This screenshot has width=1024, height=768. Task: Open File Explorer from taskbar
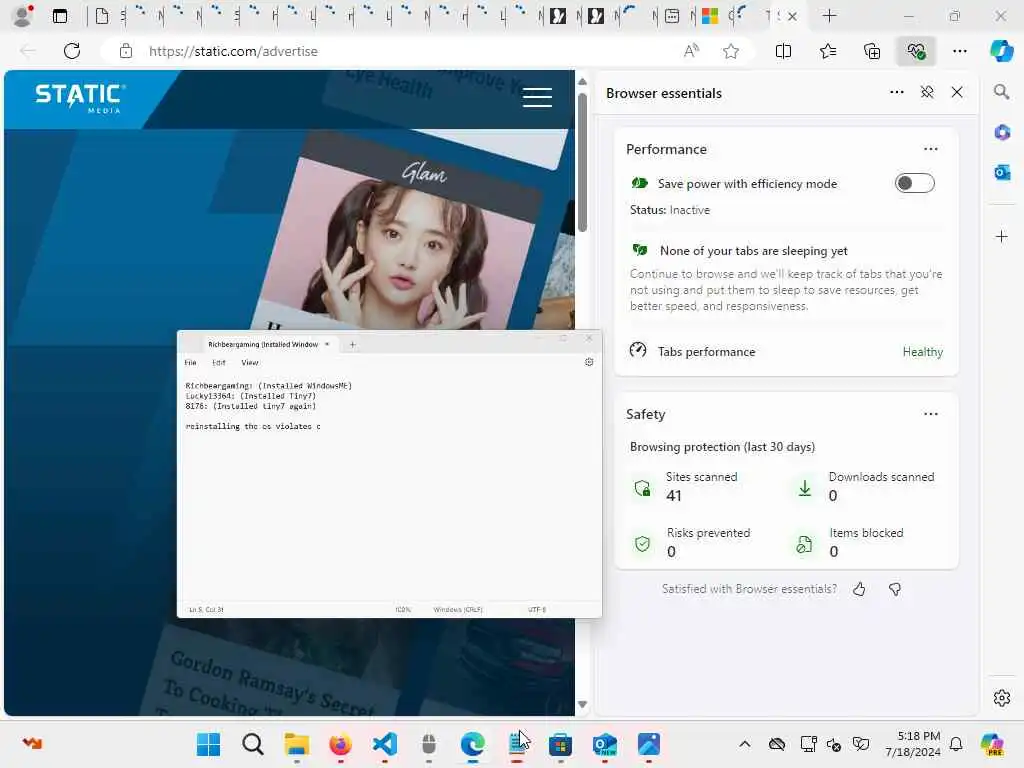point(296,744)
